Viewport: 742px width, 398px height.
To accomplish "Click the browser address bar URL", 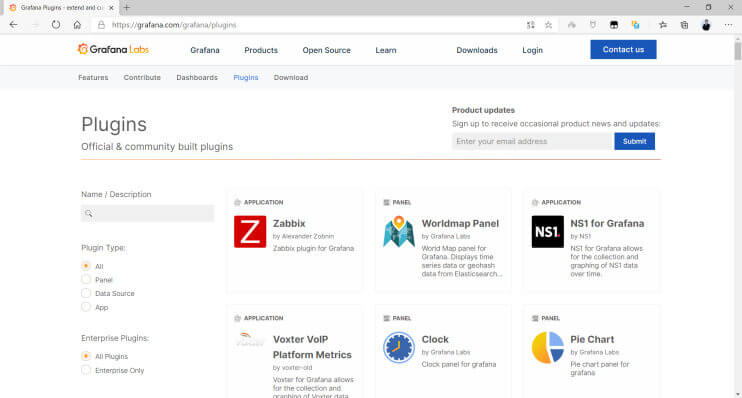I will [x=174, y=25].
